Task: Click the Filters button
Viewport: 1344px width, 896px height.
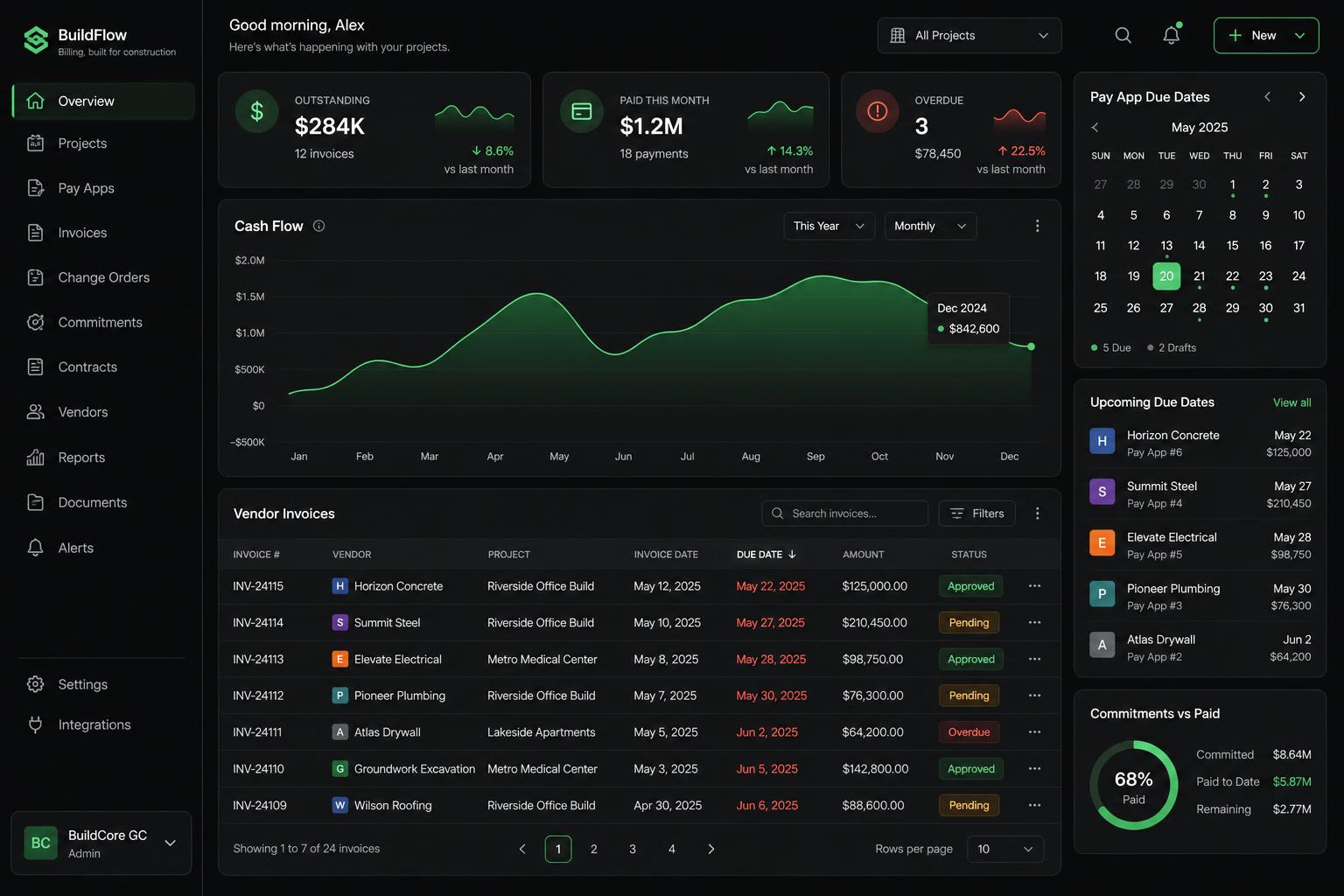Action: click(977, 514)
